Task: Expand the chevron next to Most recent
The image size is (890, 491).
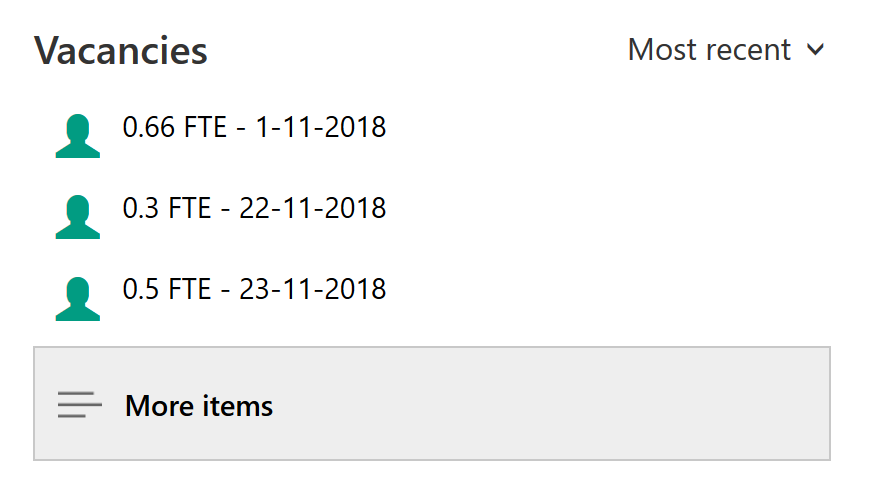Action: (x=815, y=49)
